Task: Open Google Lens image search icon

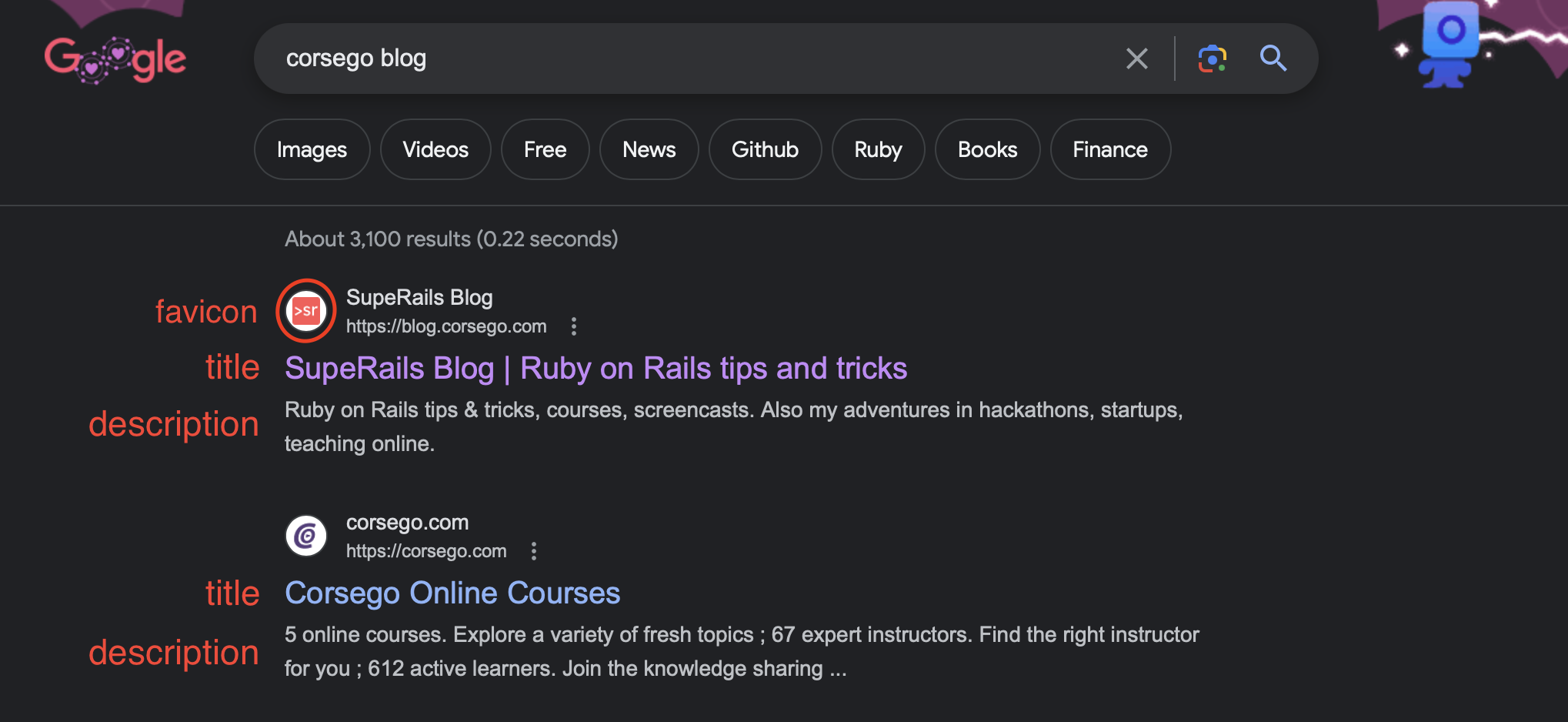Action: pos(1212,58)
